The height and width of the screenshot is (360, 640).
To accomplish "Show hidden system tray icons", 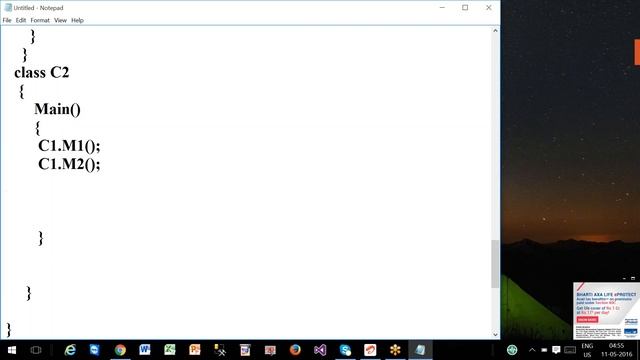I will point(532,350).
